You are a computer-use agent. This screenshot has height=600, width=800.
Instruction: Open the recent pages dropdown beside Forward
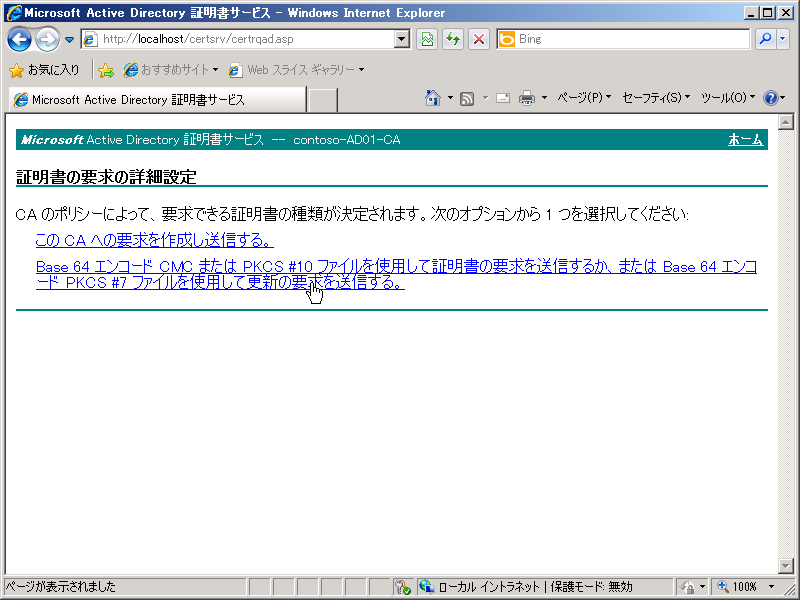coord(69,39)
